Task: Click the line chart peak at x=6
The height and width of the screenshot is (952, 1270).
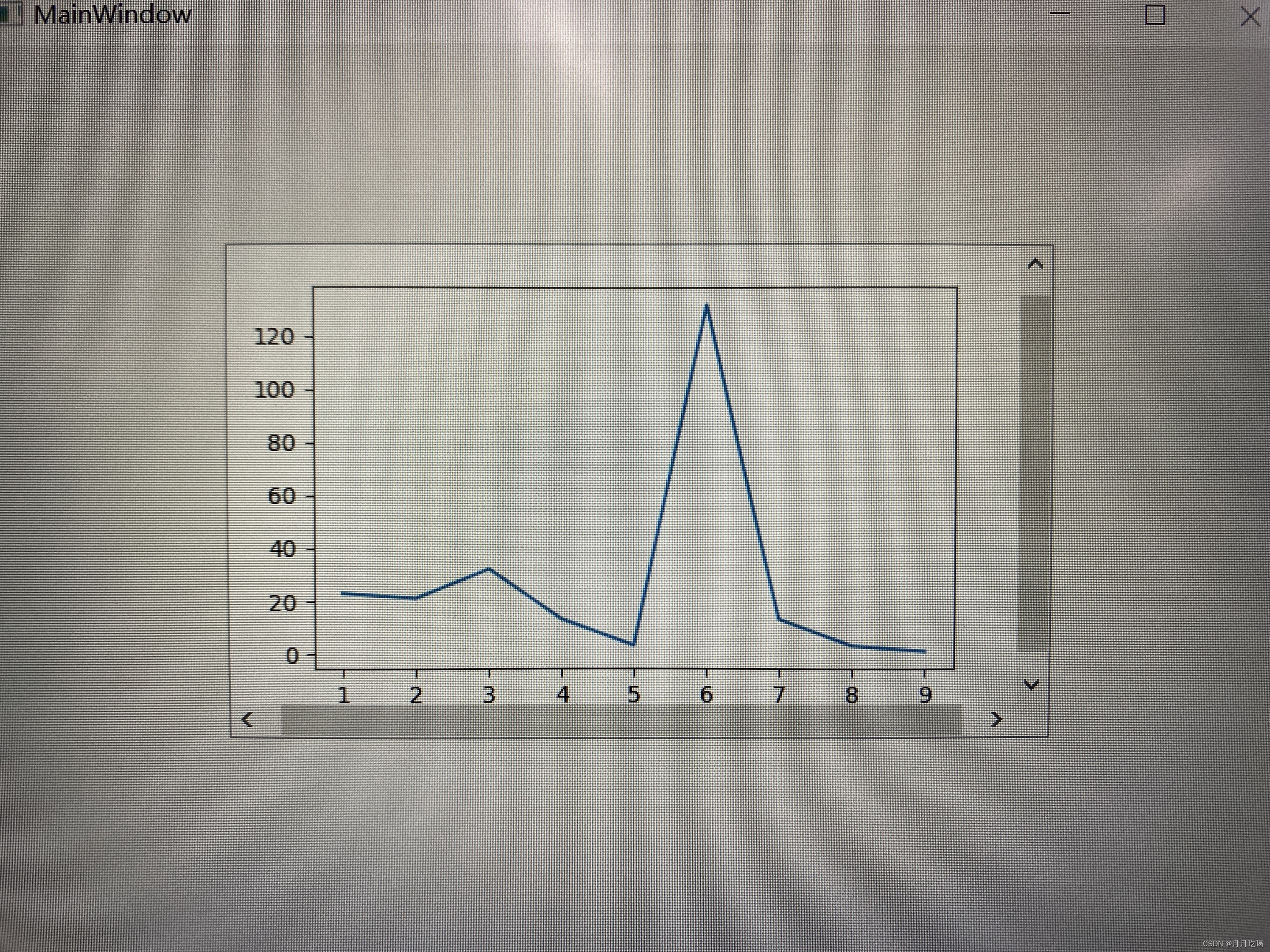Action: (706, 306)
